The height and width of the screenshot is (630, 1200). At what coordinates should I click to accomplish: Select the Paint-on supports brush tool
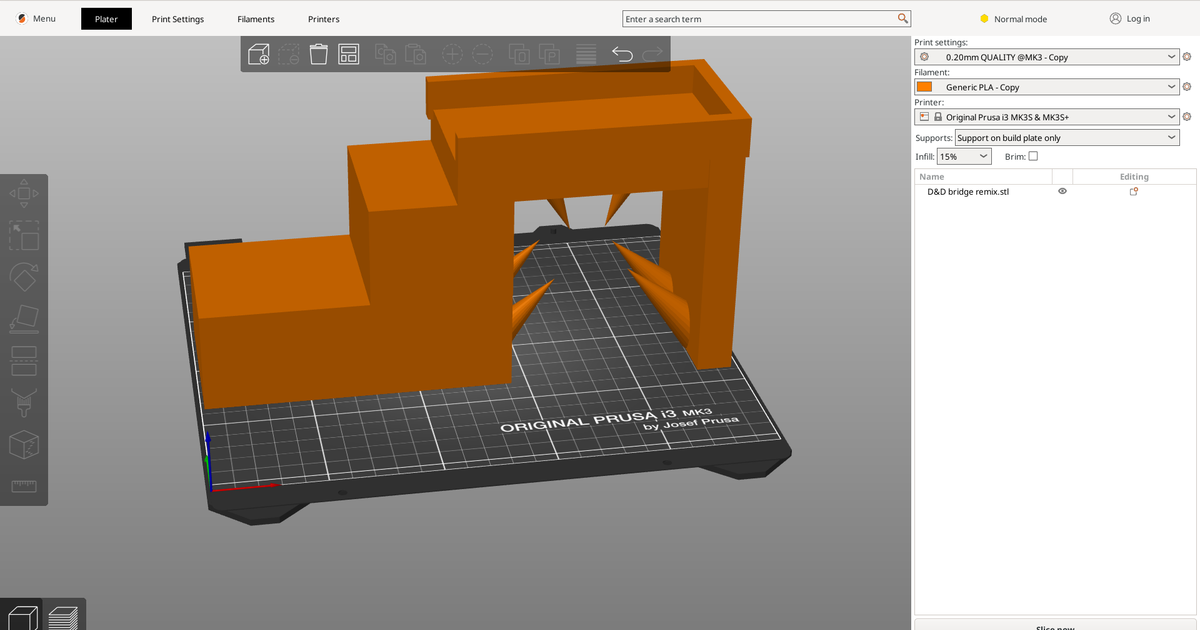[x=24, y=403]
